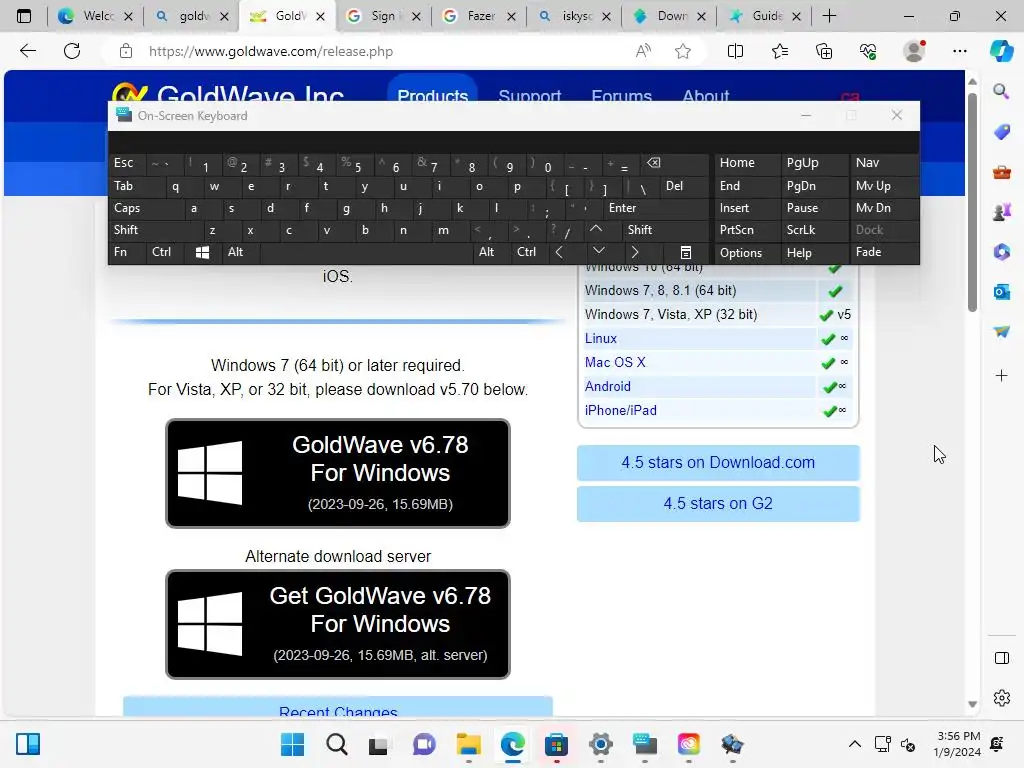Show hidden icons chevron in system tray
This screenshot has width=1024, height=768.
pyautogui.click(x=854, y=744)
